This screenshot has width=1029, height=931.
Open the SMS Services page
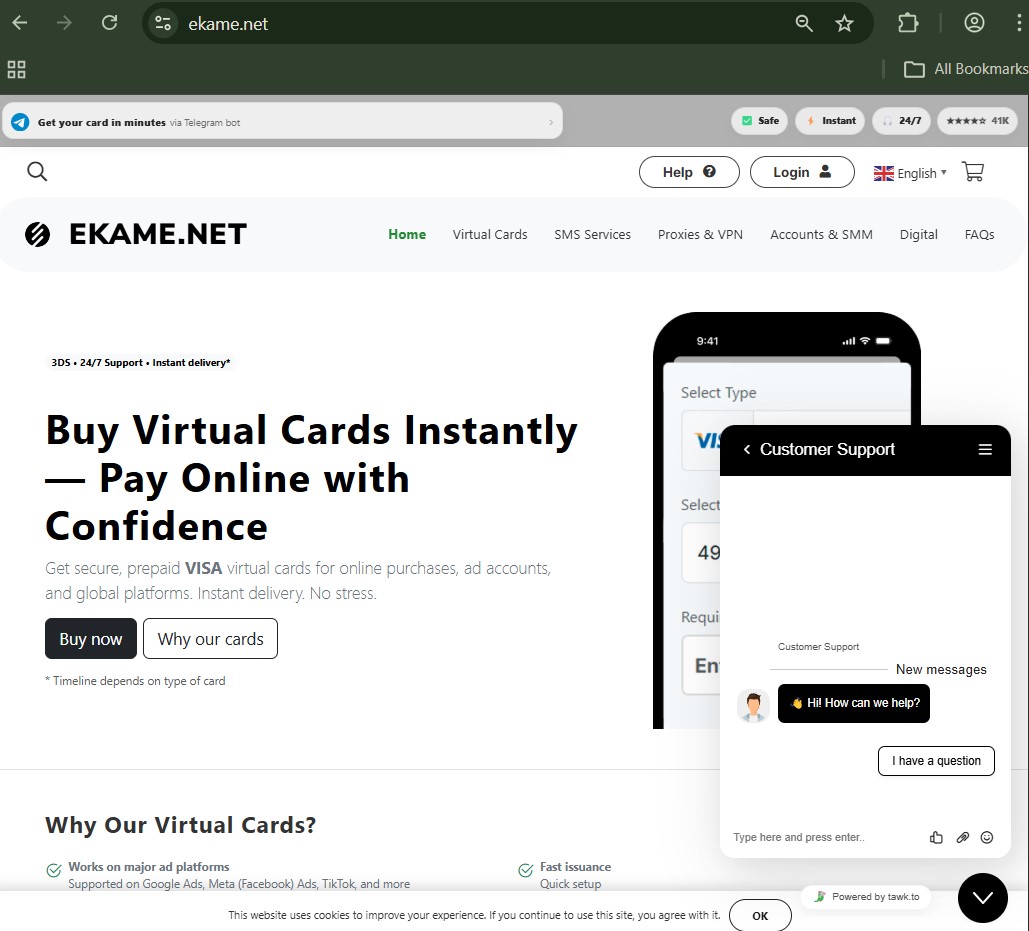click(x=592, y=234)
